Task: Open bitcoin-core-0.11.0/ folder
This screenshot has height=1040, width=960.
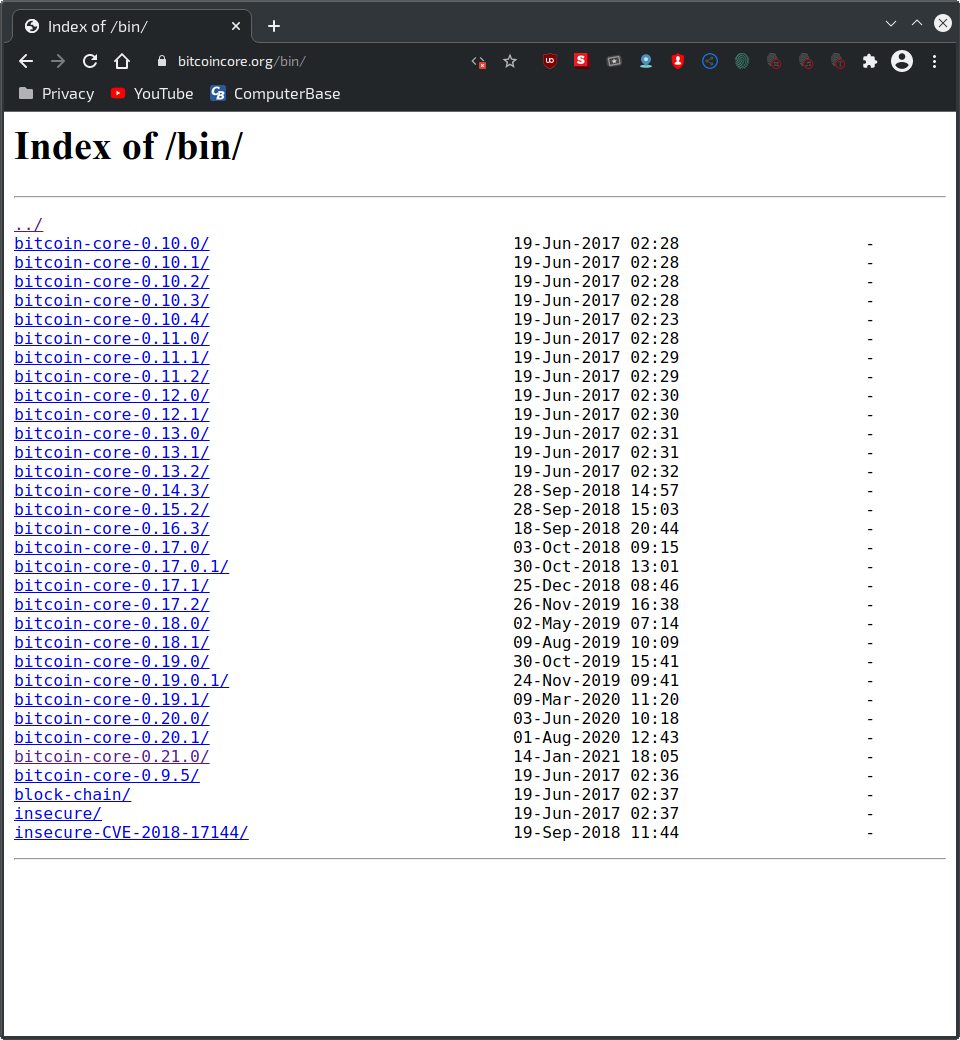Action: pos(111,338)
